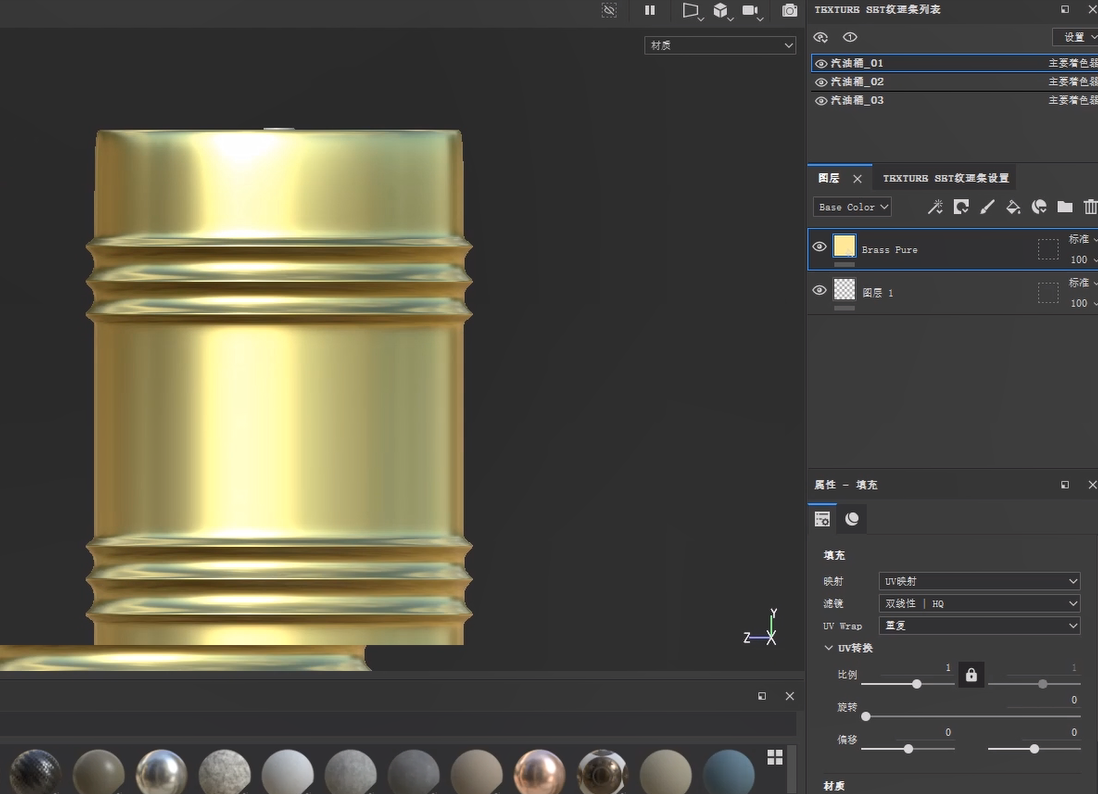Pause viewport rendering
This screenshot has width=1098, height=794.
pyautogui.click(x=650, y=10)
